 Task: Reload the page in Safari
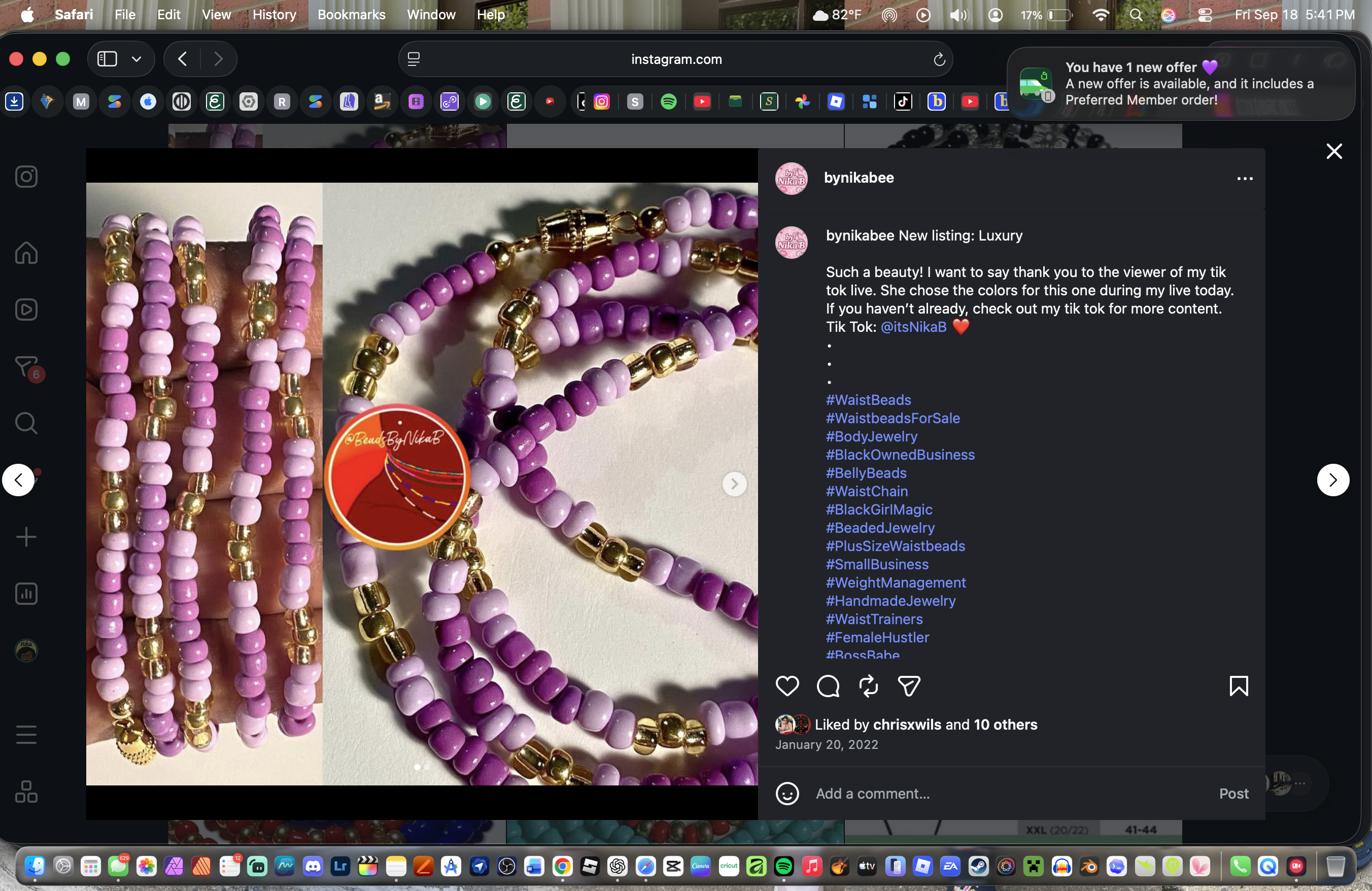click(940, 59)
